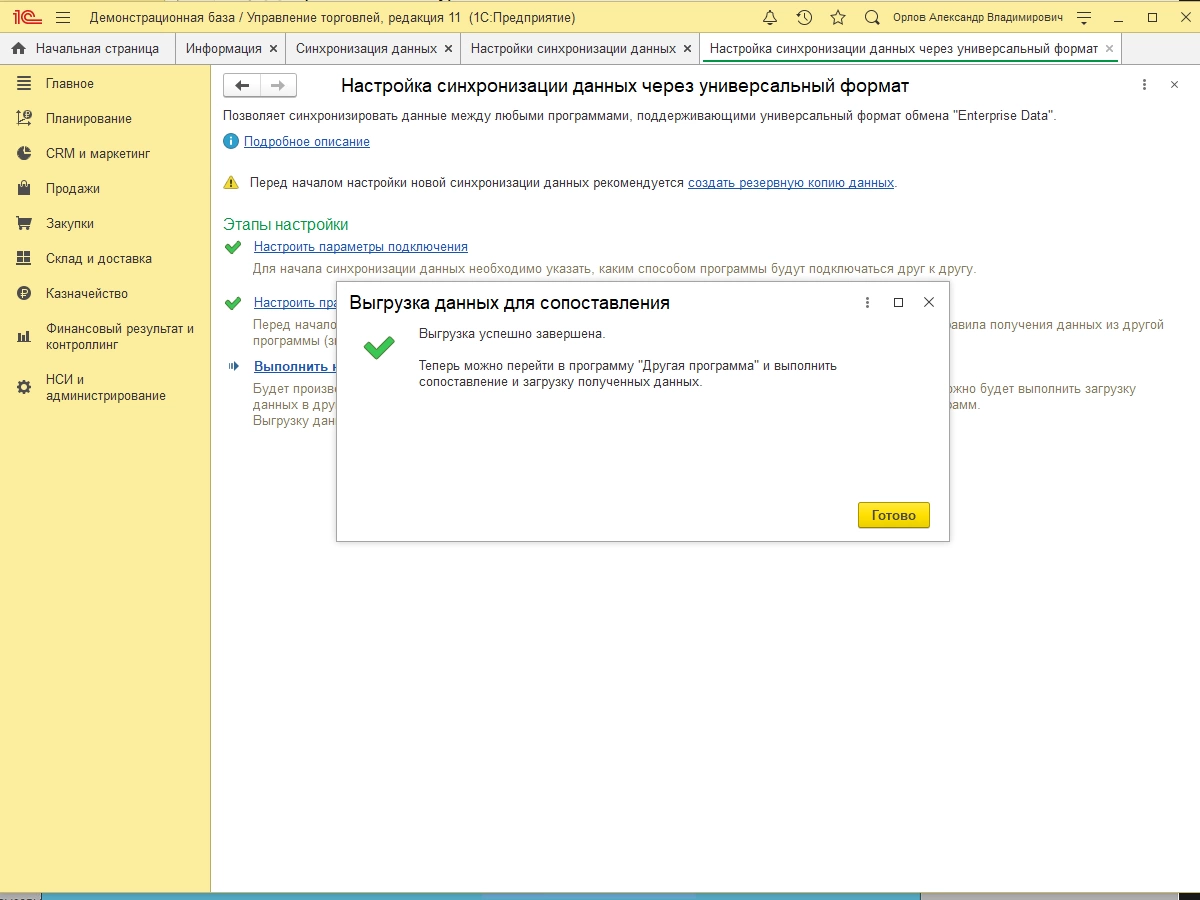This screenshot has height=900, width=1200.
Task: Click Продажи shopping bag icon
Action: [x=24, y=188]
